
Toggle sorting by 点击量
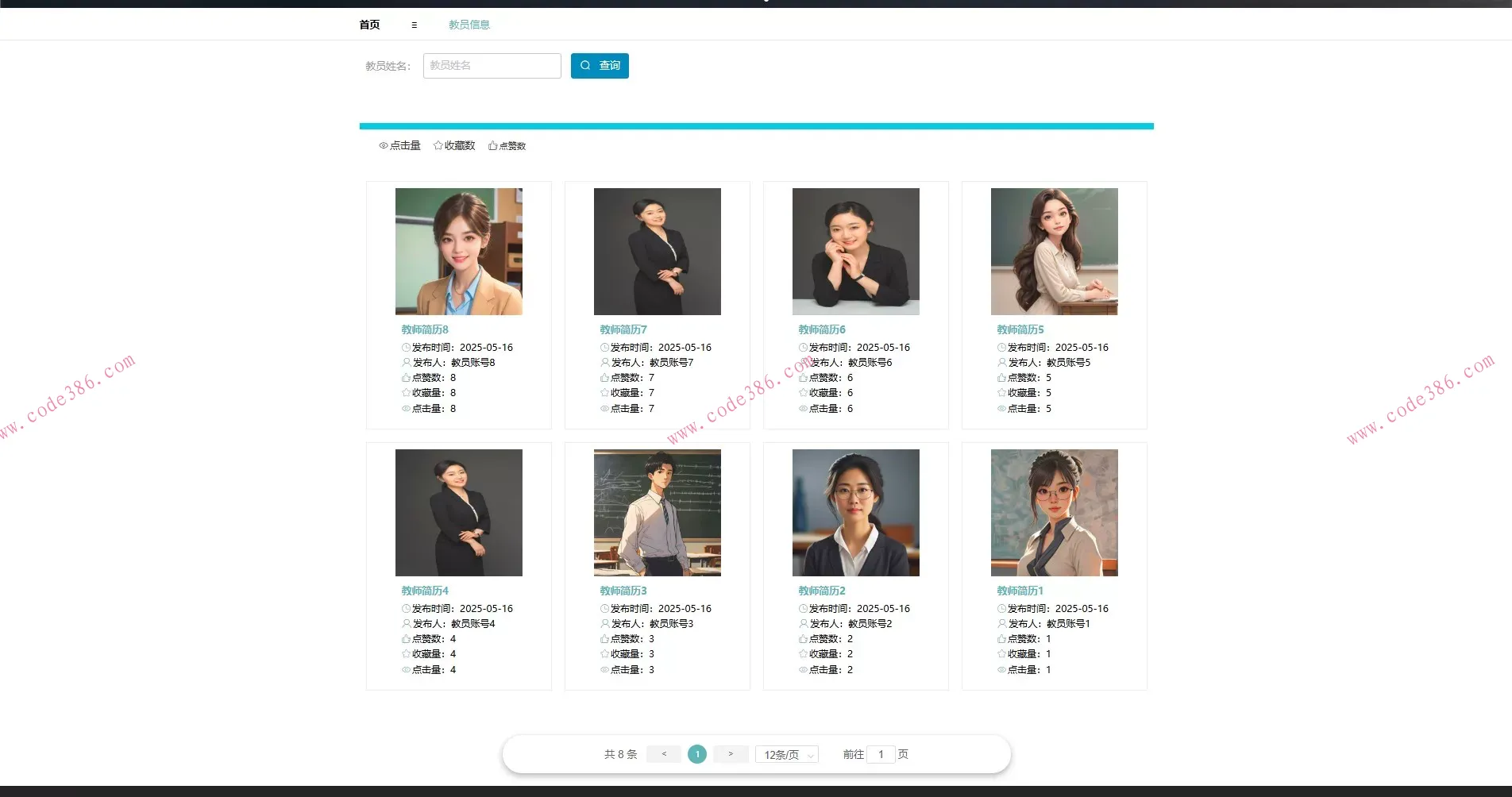click(x=400, y=145)
